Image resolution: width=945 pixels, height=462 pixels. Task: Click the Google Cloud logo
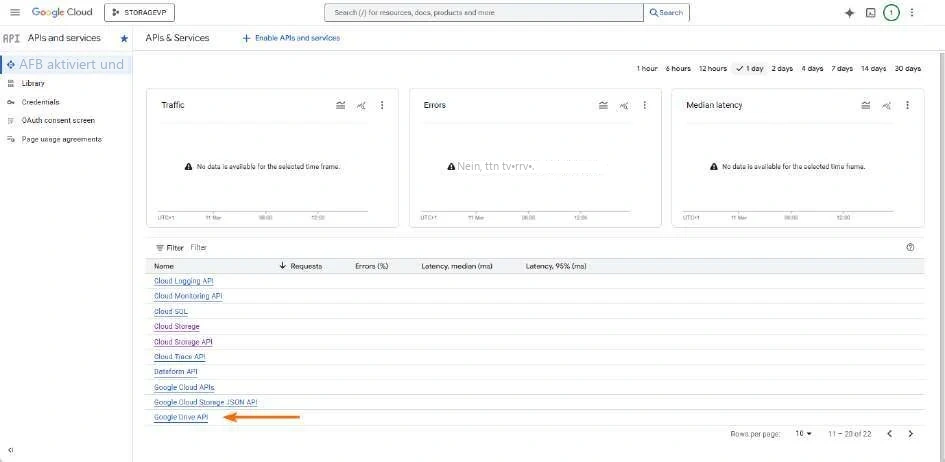[62, 13]
